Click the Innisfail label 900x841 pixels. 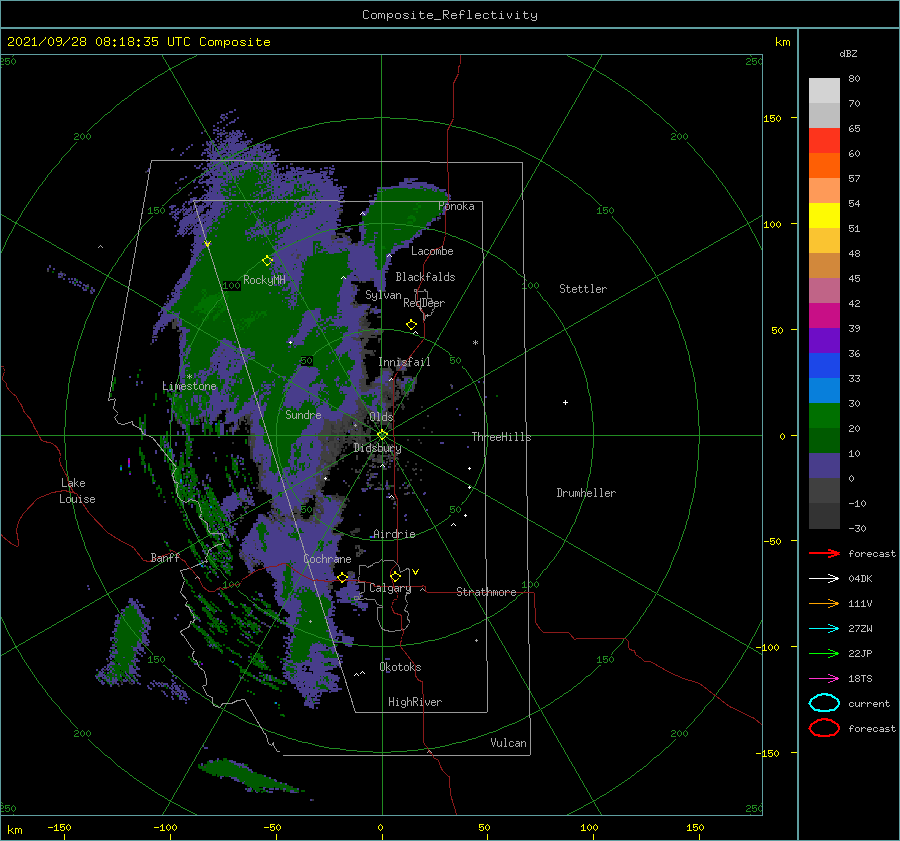click(404, 362)
